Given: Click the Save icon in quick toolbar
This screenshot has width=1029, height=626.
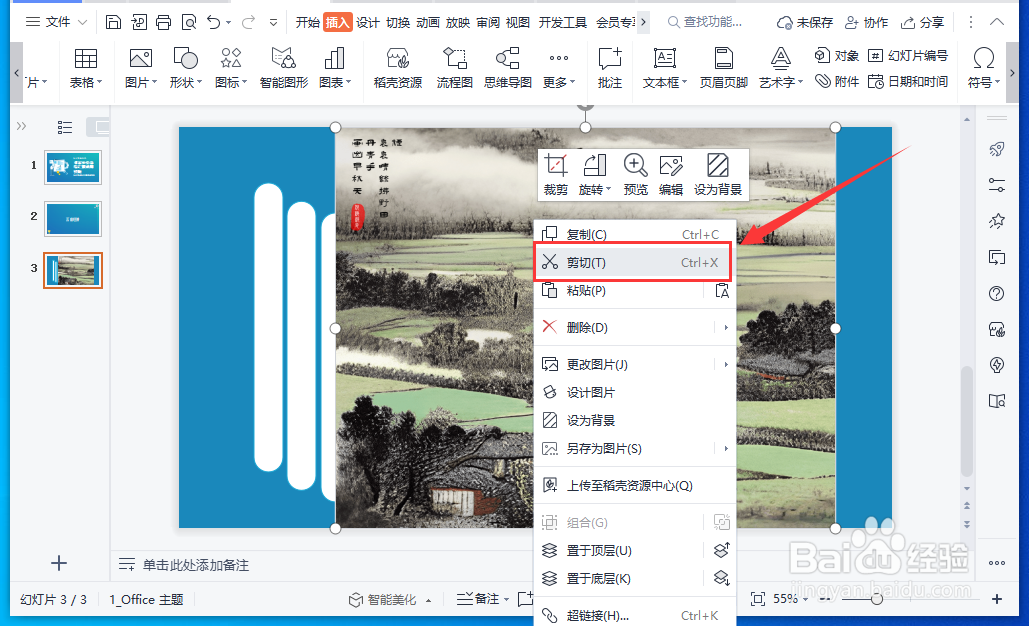Looking at the screenshot, I should (113, 22).
